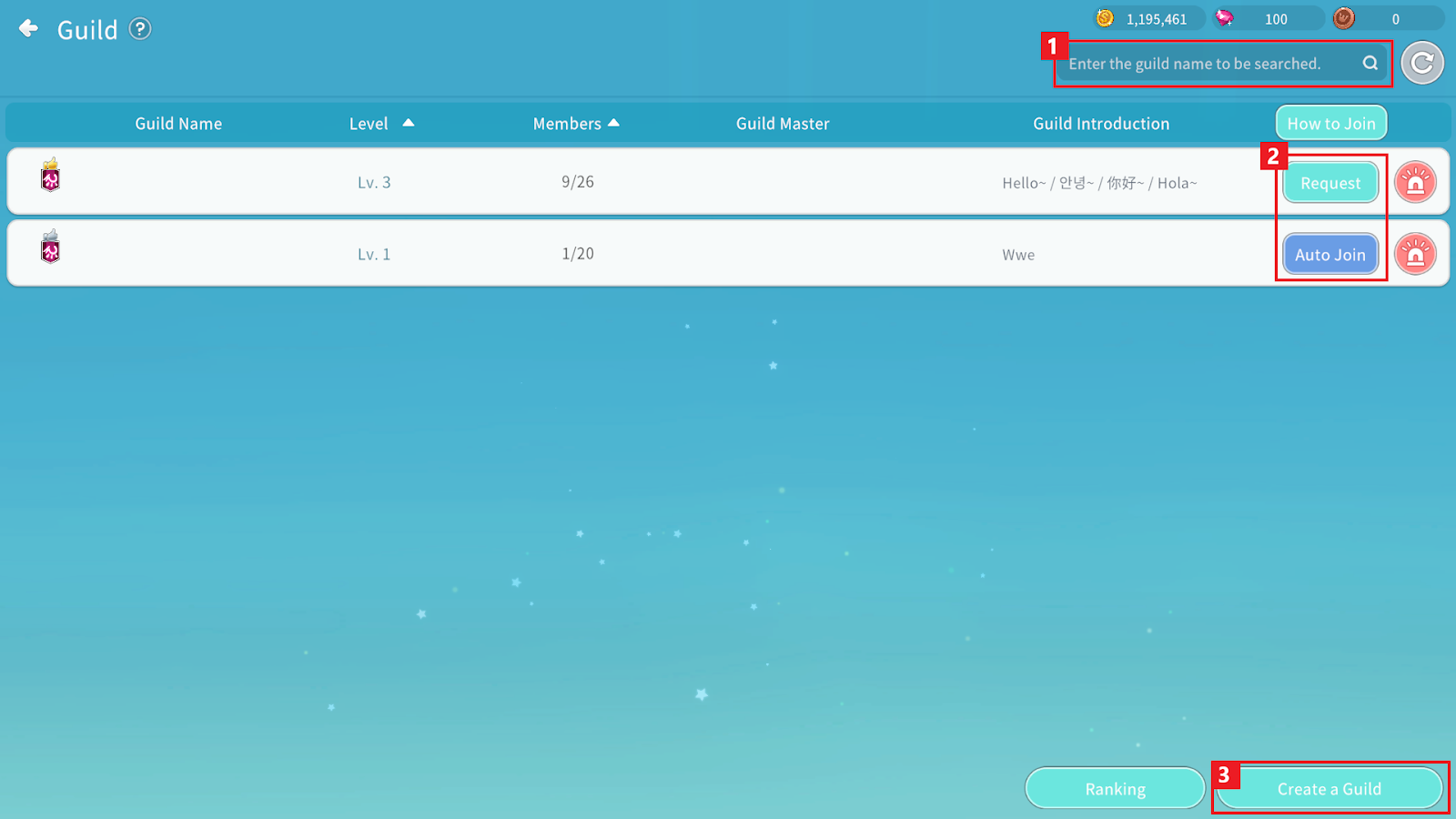Click the magnifier search icon
The height and width of the screenshot is (819, 1456).
pyautogui.click(x=1370, y=63)
